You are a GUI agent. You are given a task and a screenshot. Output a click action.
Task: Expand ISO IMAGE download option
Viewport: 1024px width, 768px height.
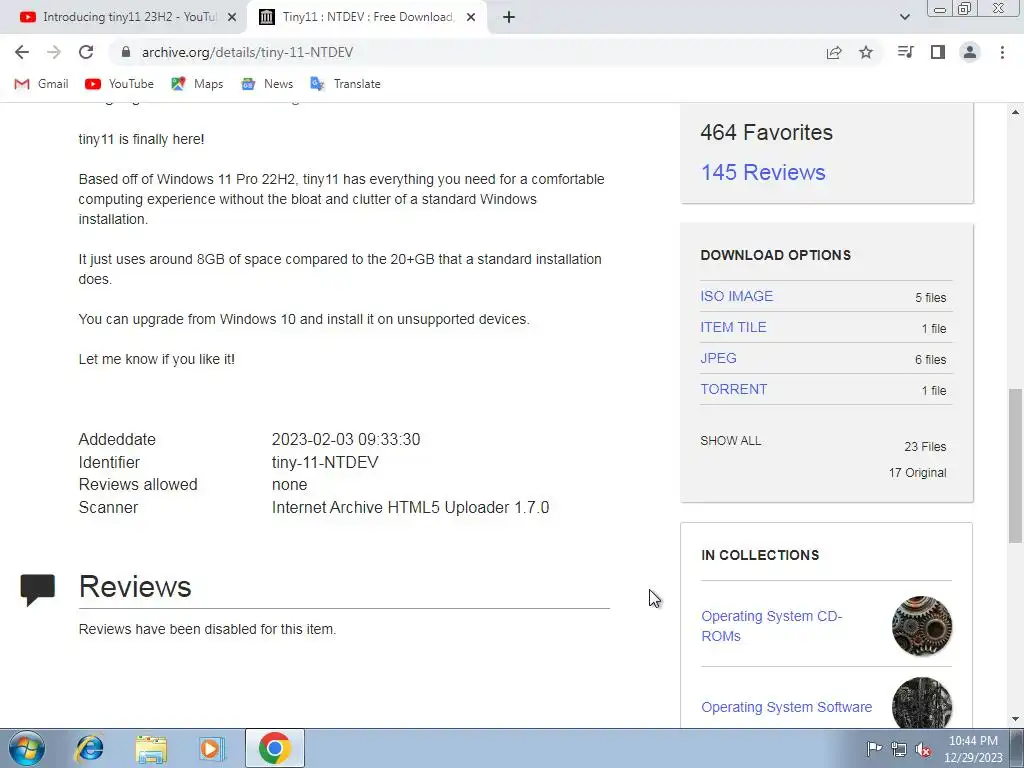coord(736,296)
